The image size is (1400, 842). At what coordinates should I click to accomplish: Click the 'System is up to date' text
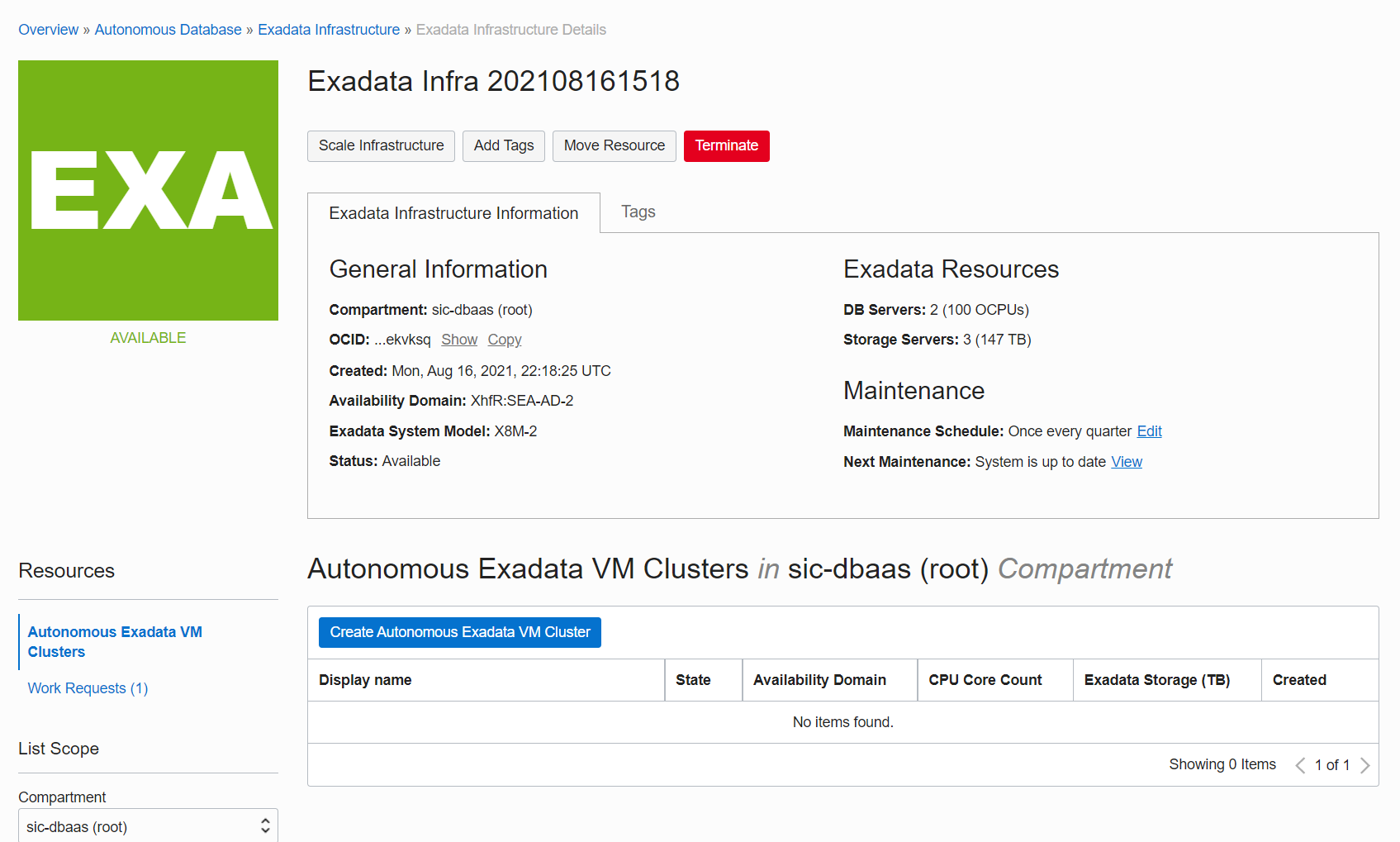coord(1041,462)
